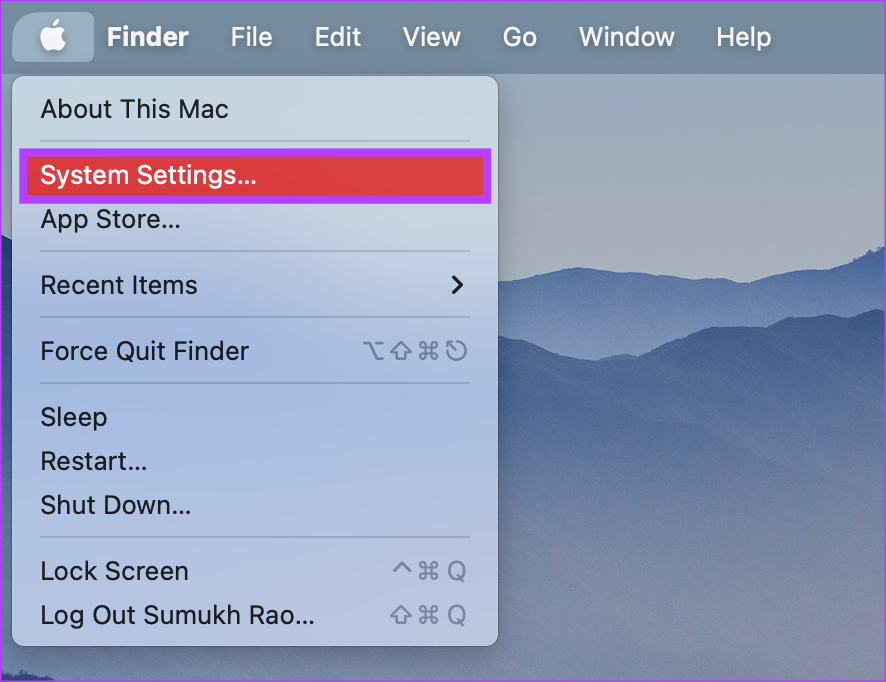The width and height of the screenshot is (886, 682).
Task: Open the Finder menu
Action: [x=147, y=37]
